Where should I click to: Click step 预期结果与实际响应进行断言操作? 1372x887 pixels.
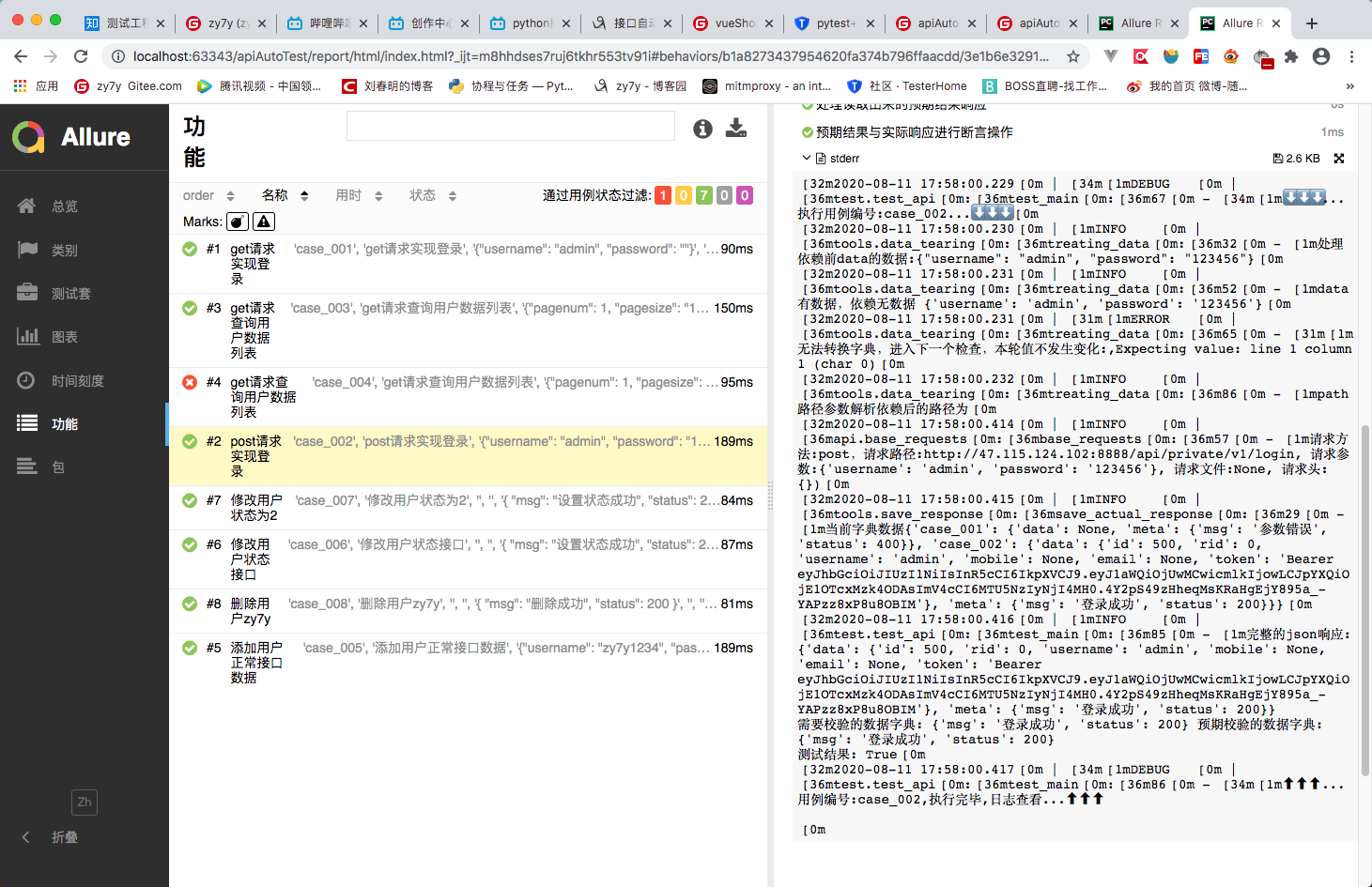(x=914, y=132)
